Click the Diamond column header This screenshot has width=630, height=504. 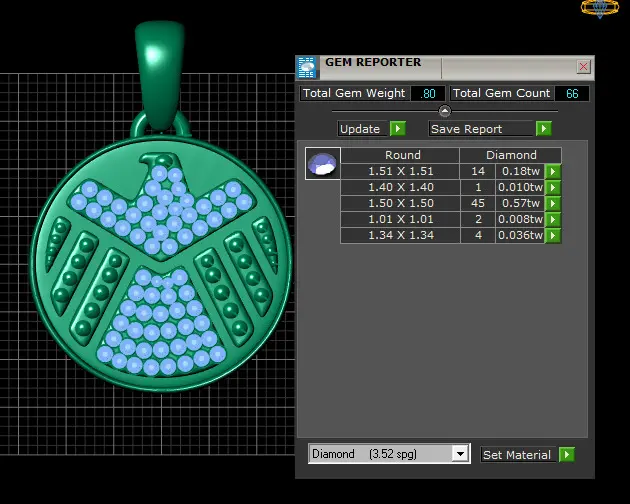[x=511, y=155]
